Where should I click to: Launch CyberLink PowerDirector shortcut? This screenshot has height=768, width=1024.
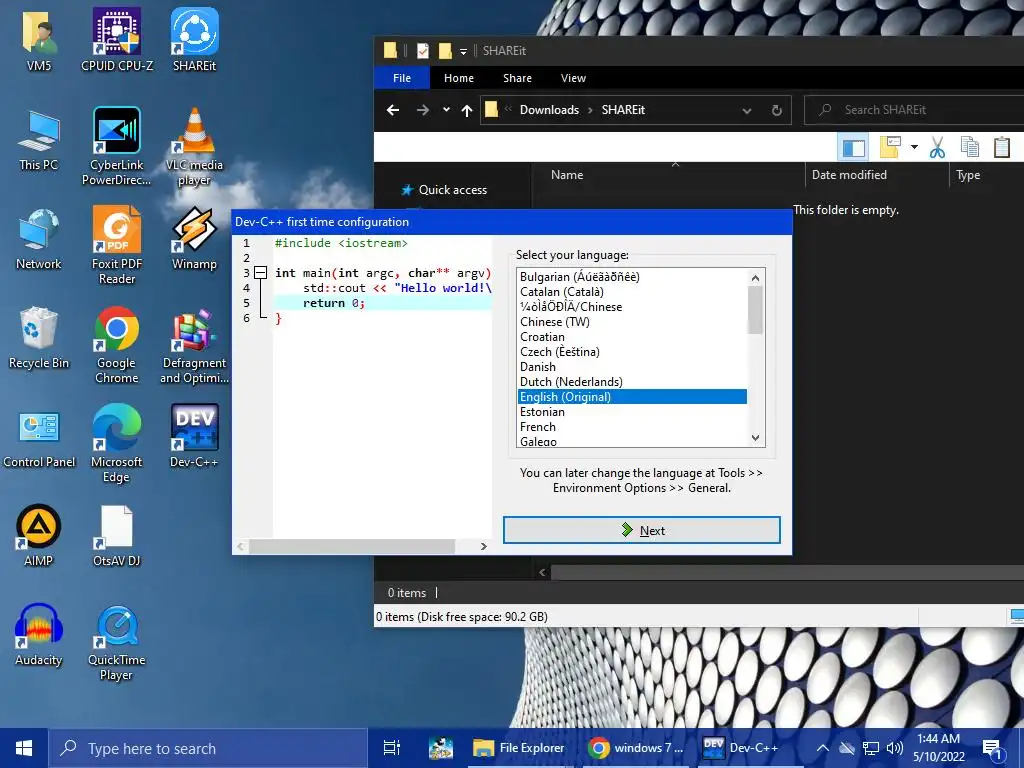(x=117, y=146)
